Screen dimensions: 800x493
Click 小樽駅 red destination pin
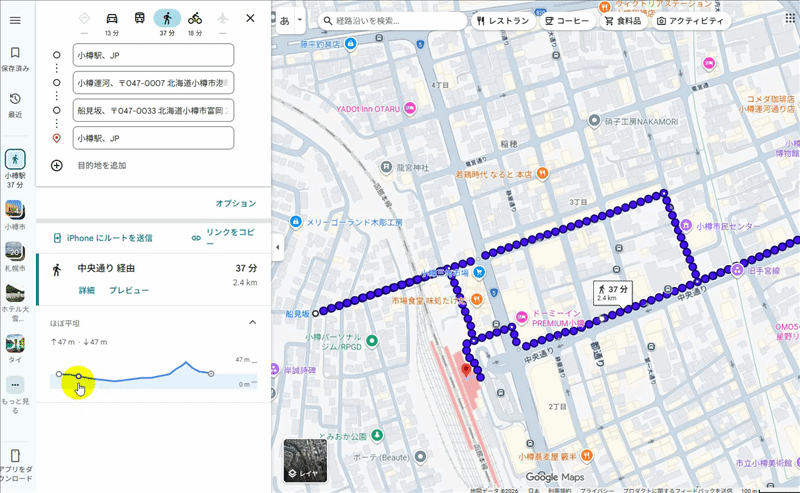pyautogui.click(x=465, y=371)
